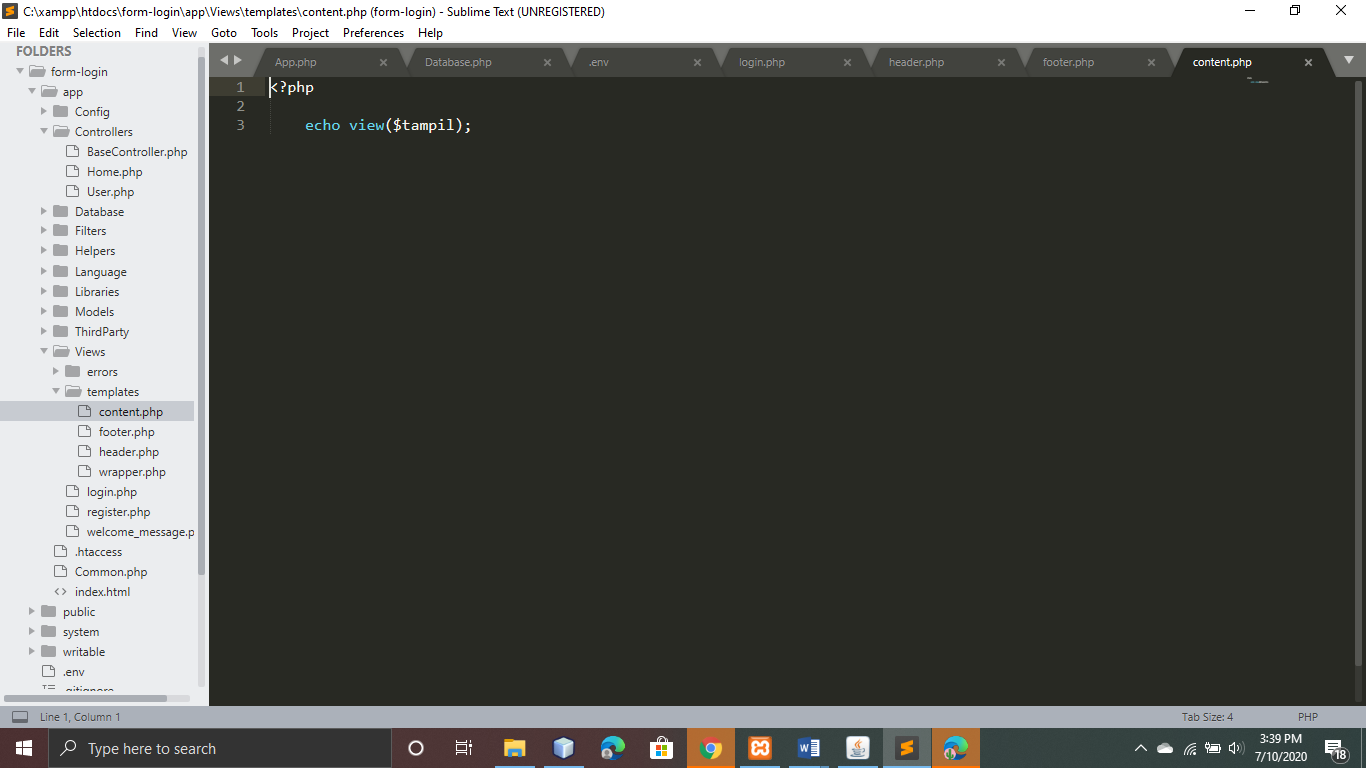Switch to the header.php tab

(916, 62)
